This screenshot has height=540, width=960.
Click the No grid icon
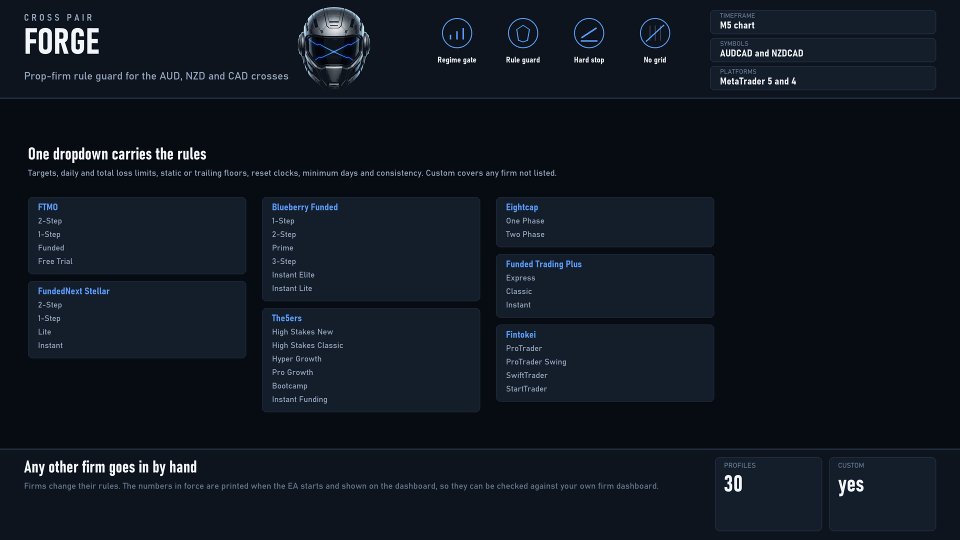(x=655, y=33)
